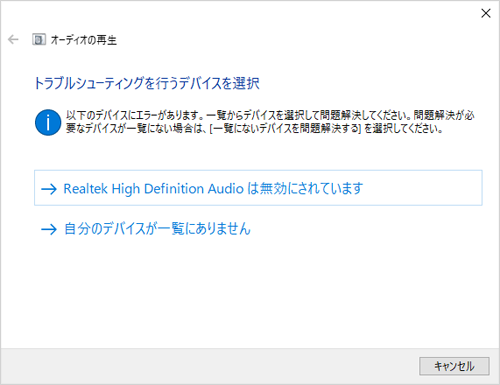Click the オーディオの再生 title text
This screenshot has height=385, width=500.
coord(84,40)
